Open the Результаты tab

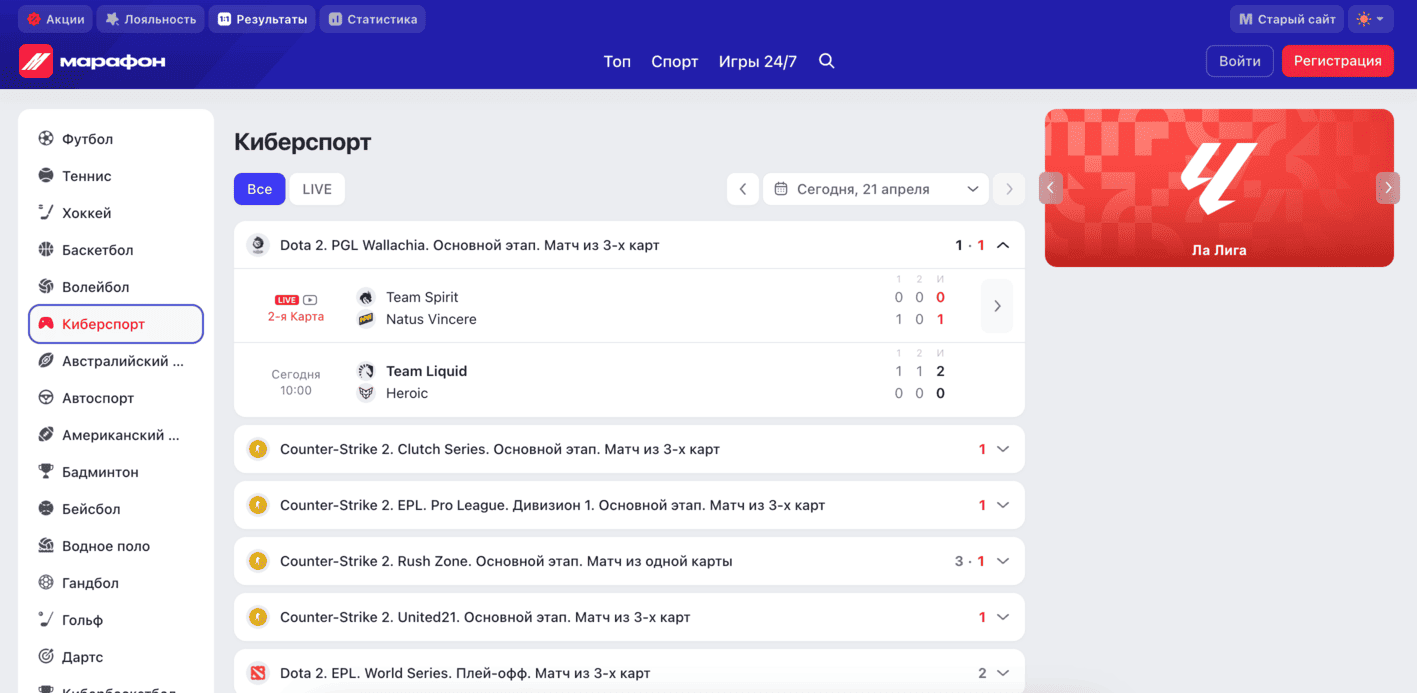point(262,19)
